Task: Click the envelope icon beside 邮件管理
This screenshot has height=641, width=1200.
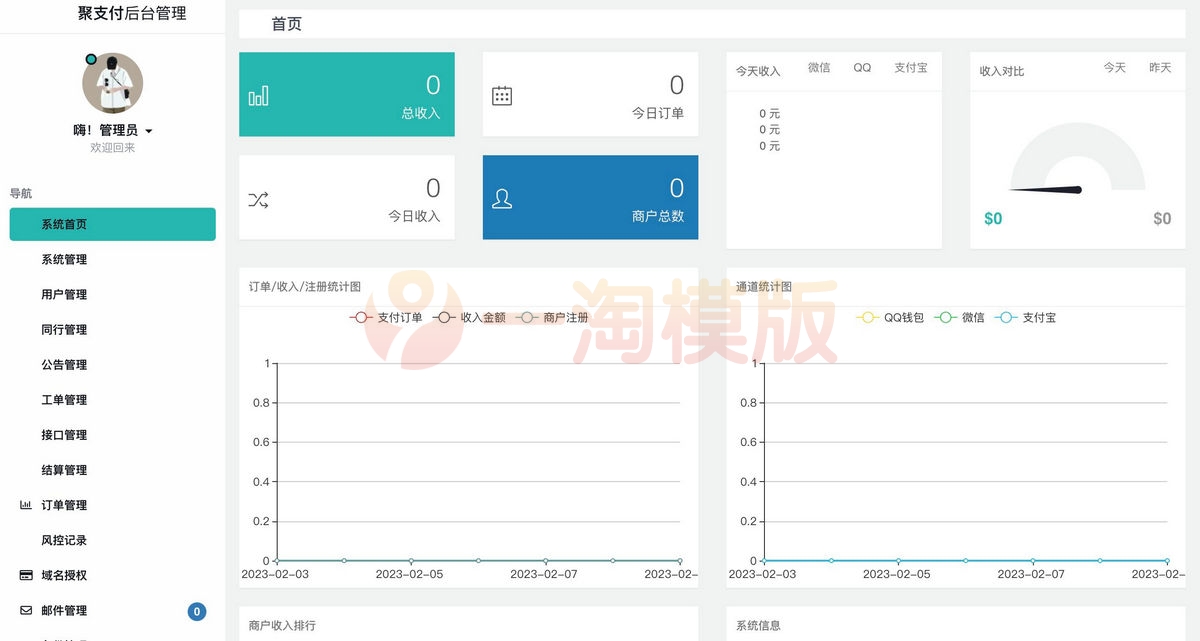Action: tap(26, 610)
